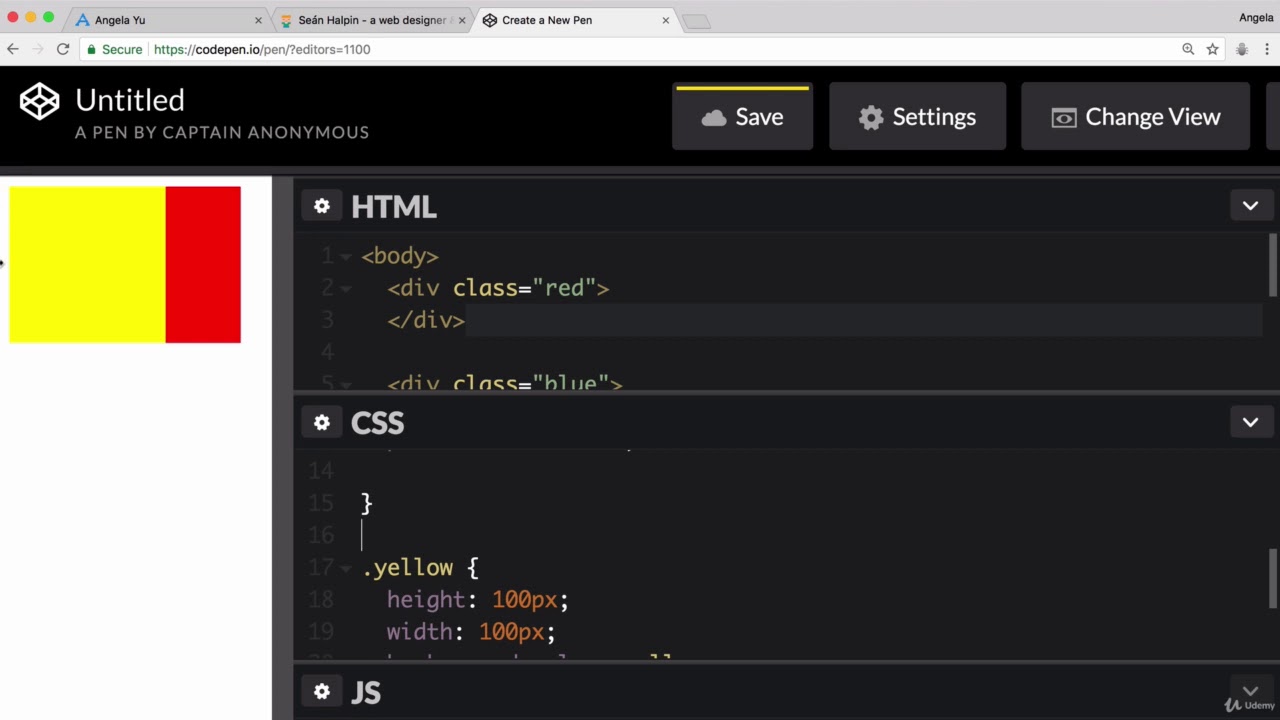Screen dimensions: 1280x720
Task: Open CSS editor settings gear
Action: coord(321,423)
